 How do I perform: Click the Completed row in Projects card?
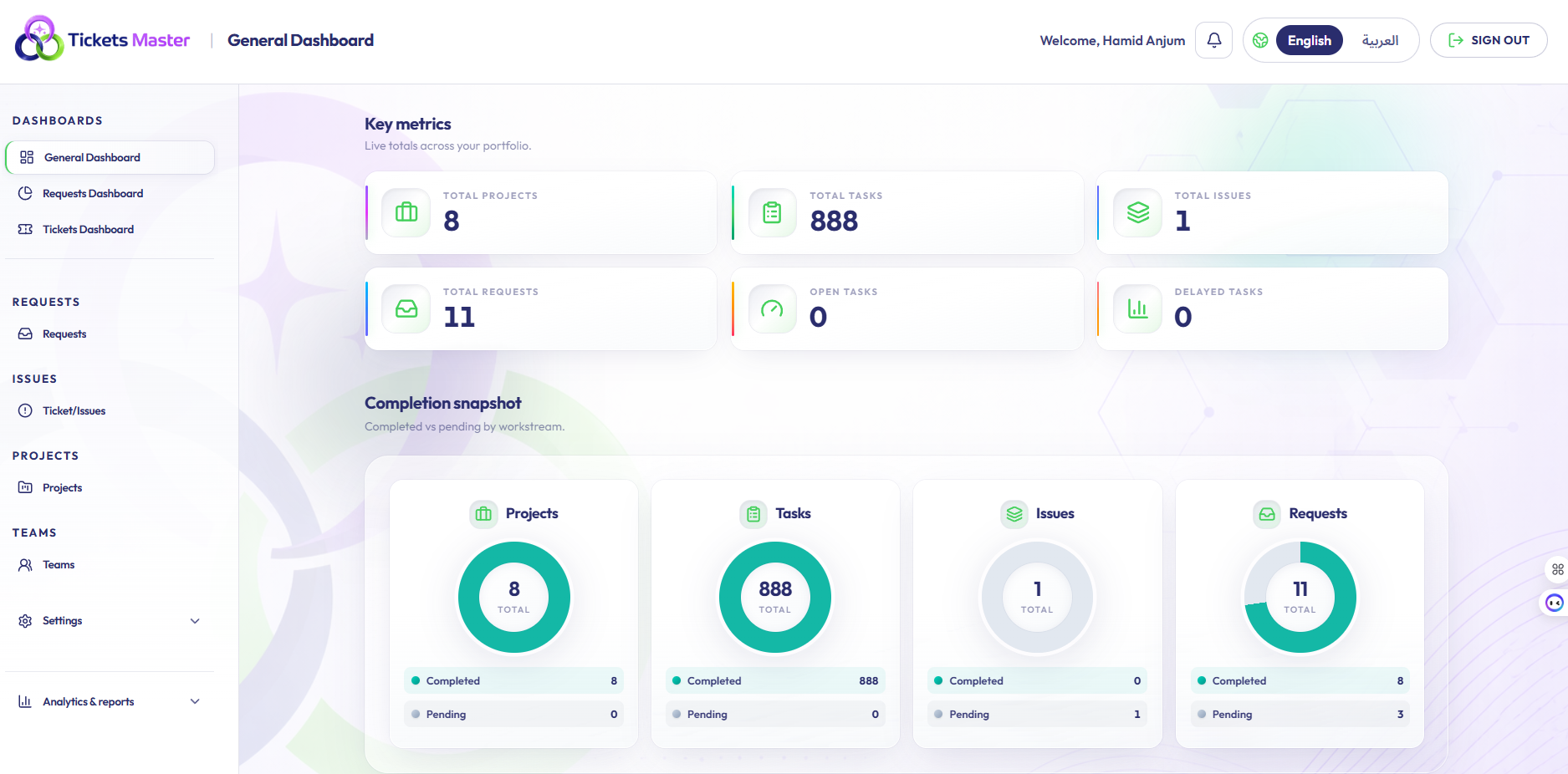coord(514,681)
